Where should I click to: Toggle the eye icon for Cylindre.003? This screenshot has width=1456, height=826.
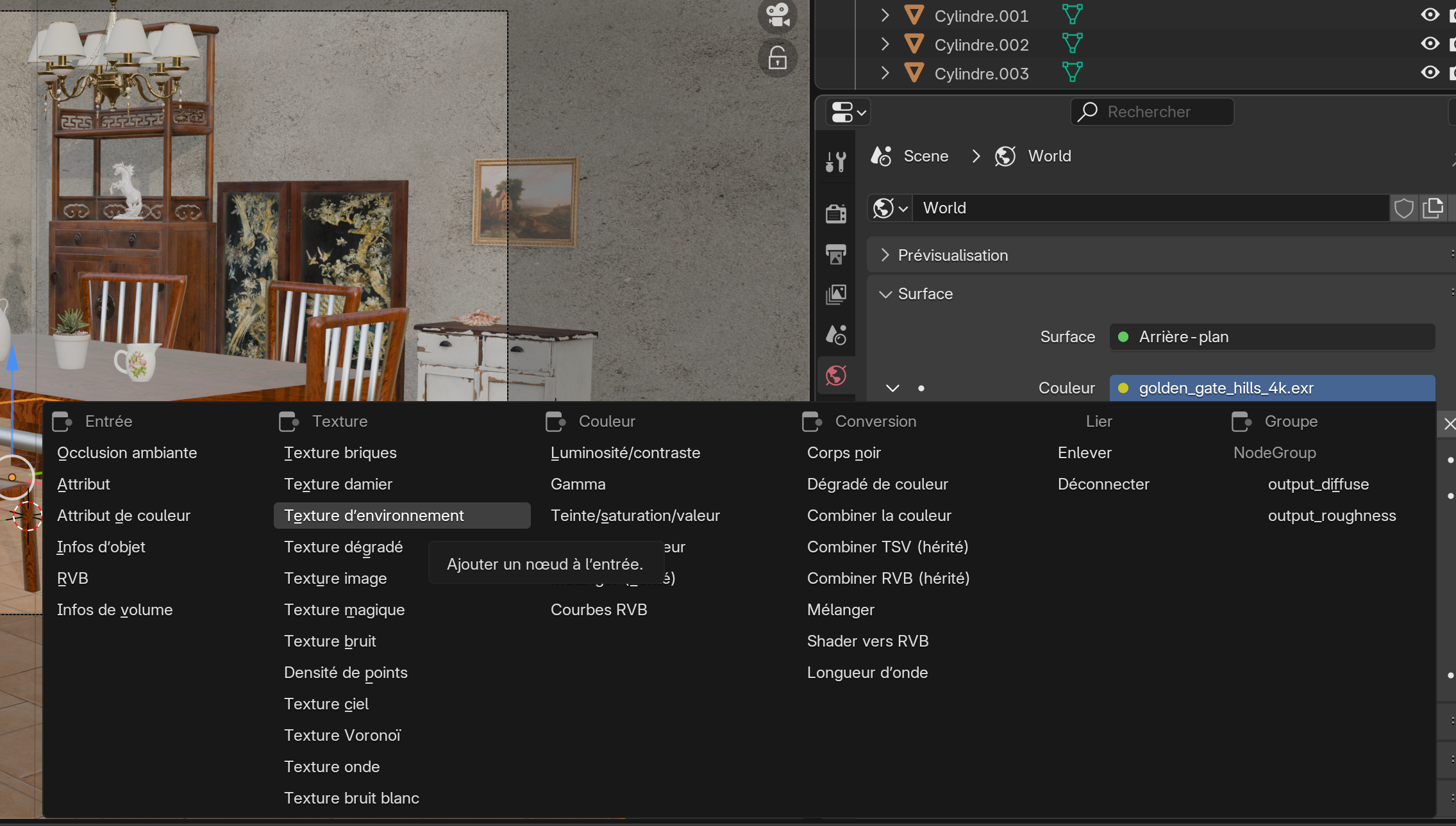[x=1429, y=72]
